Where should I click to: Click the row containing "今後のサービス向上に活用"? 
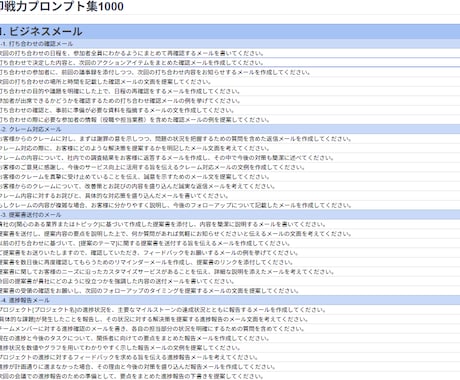(230, 167)
